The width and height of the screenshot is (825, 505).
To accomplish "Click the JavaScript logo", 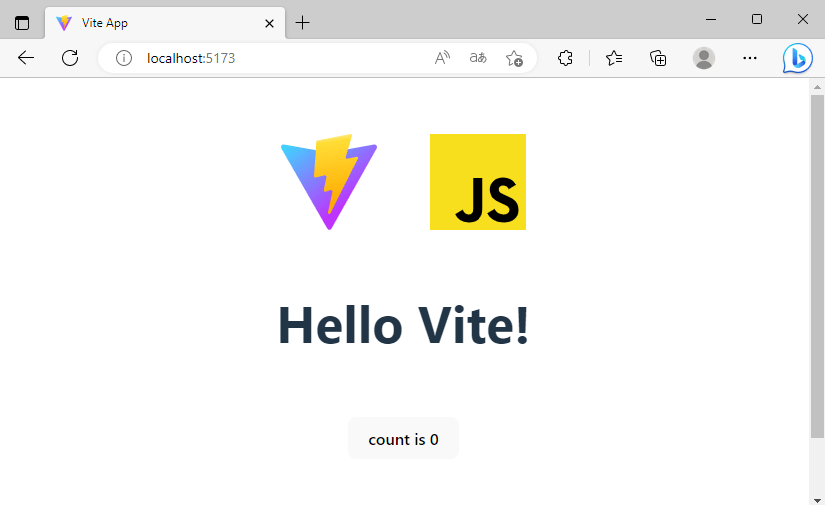I will (478, 182).
